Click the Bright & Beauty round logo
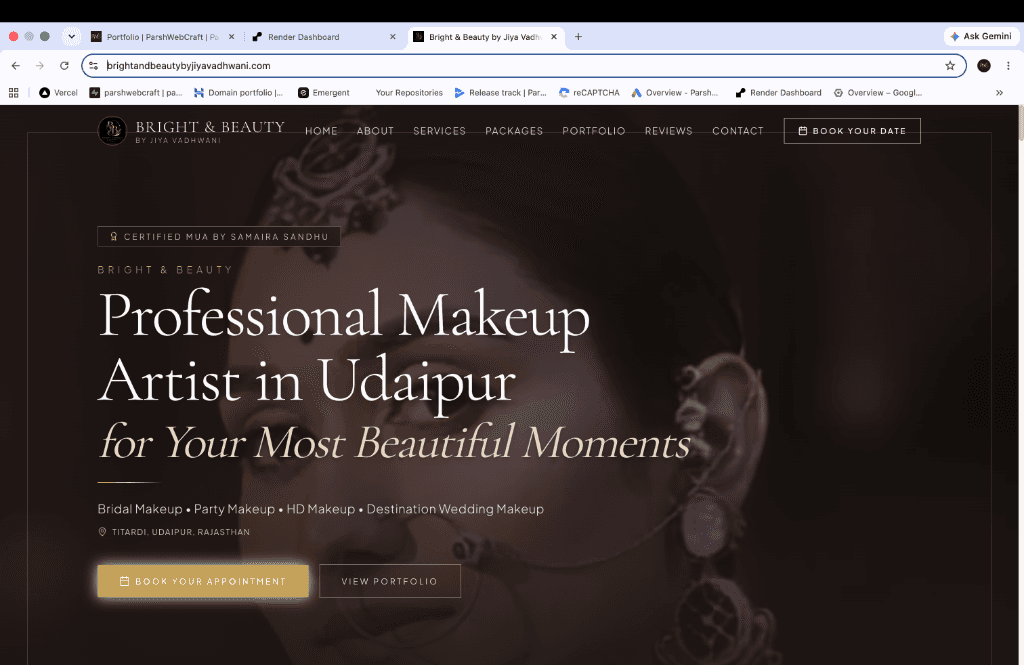 [x=112, y=131]
